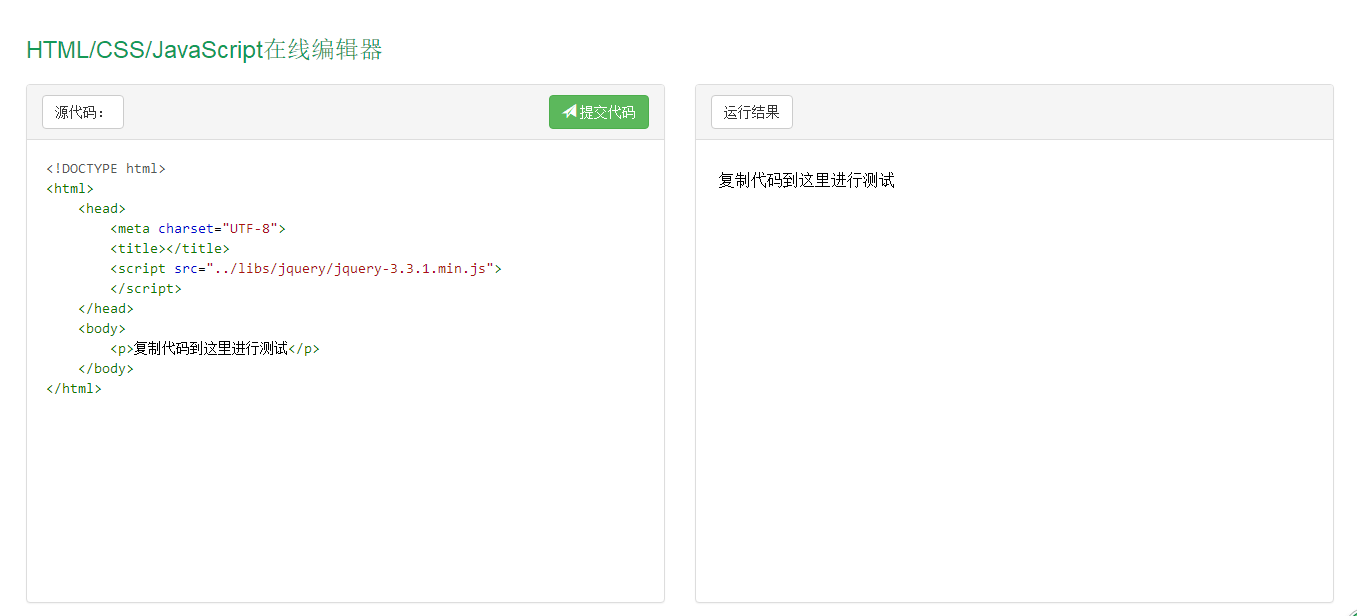The width and height of the screenshot is (1357, 616).
Task: Click the closing </head> tag line
Action: tap(106, 308)
